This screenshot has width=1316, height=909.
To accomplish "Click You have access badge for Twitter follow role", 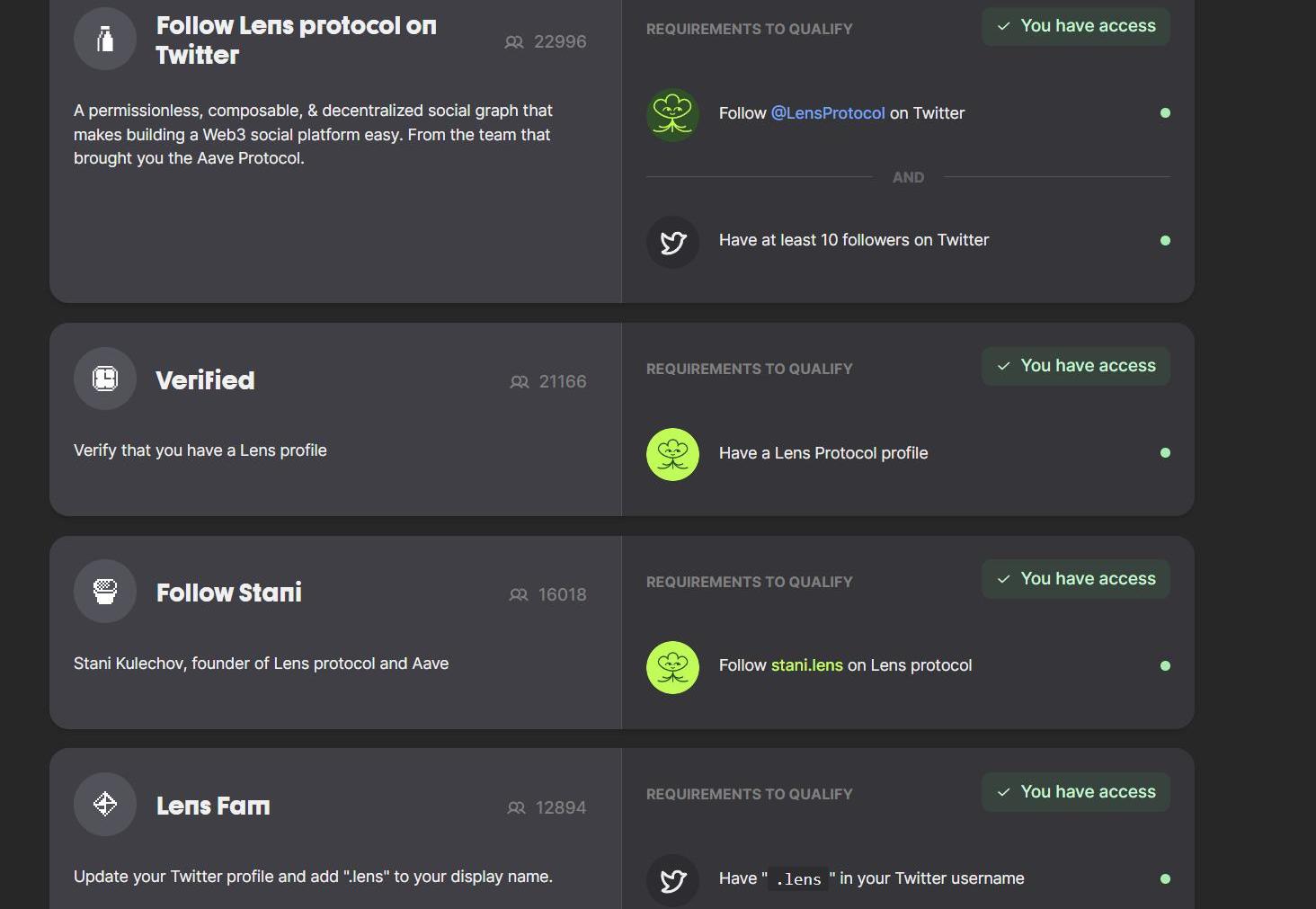I will pyautogui.click(x=1076, y=26).
